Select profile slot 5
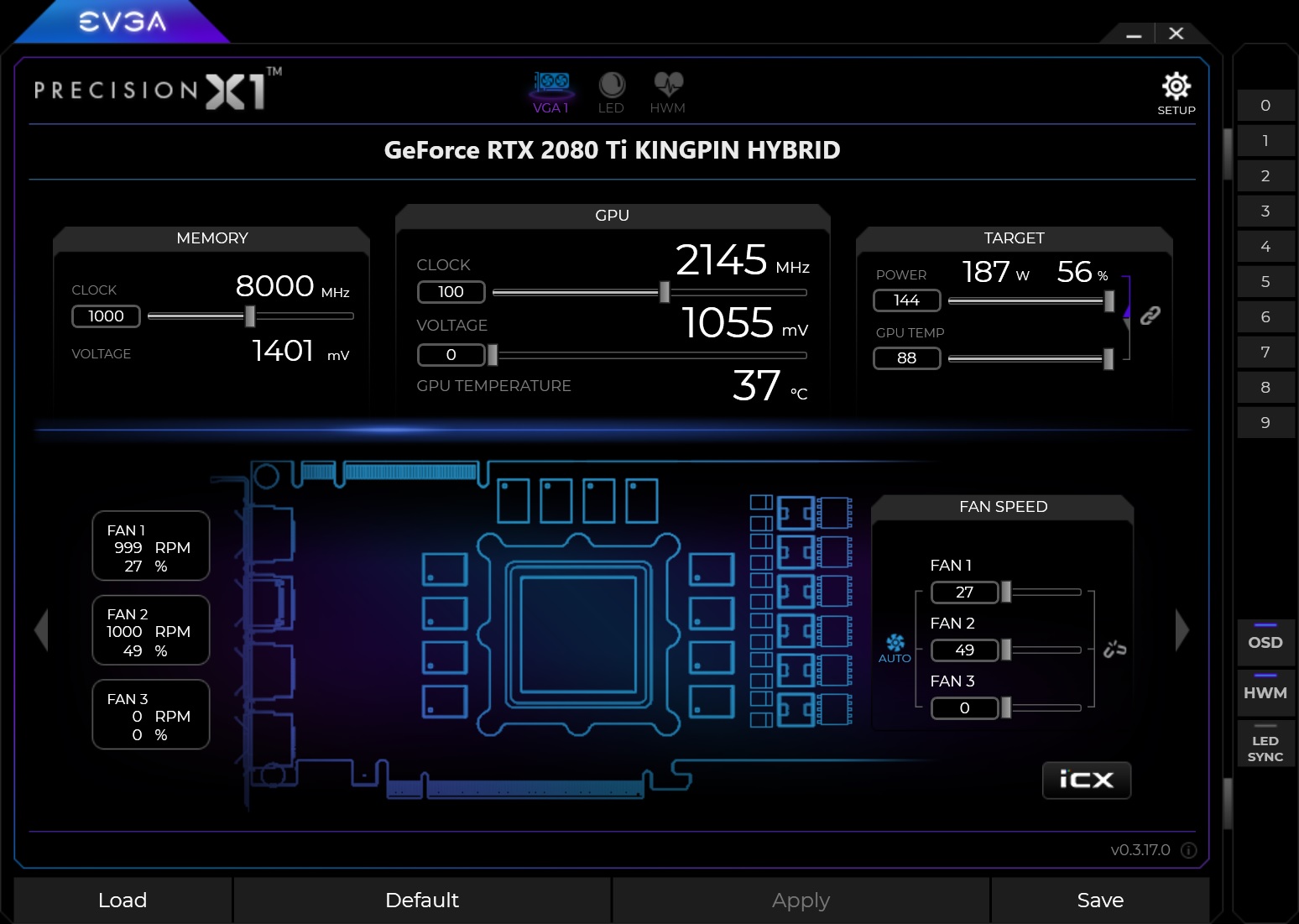 pyautogui.click(x=1265, y=281)
